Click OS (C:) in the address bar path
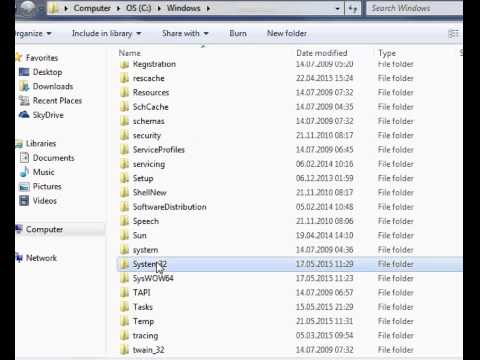Image resolution: width=480 pixels, height=360 pixels. point(139,8)
